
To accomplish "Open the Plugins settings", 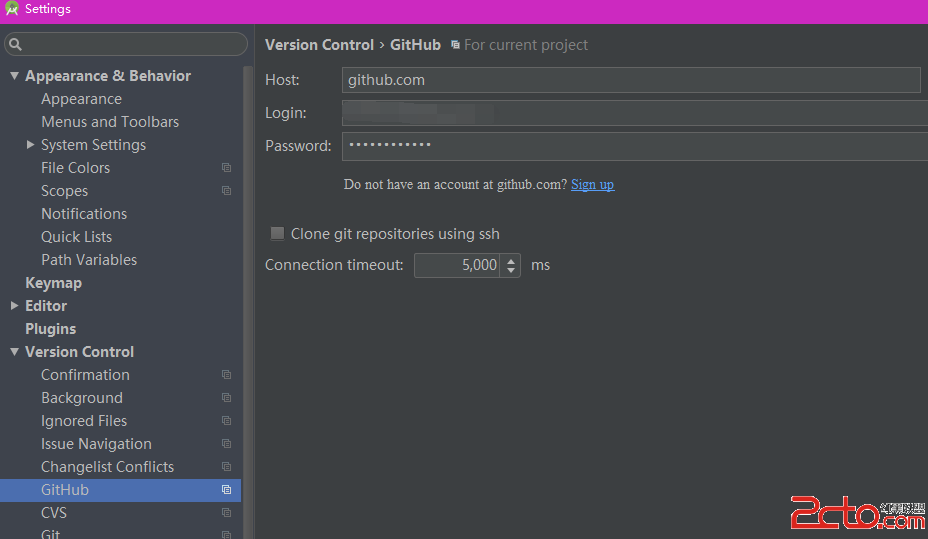I will [50, 329].
